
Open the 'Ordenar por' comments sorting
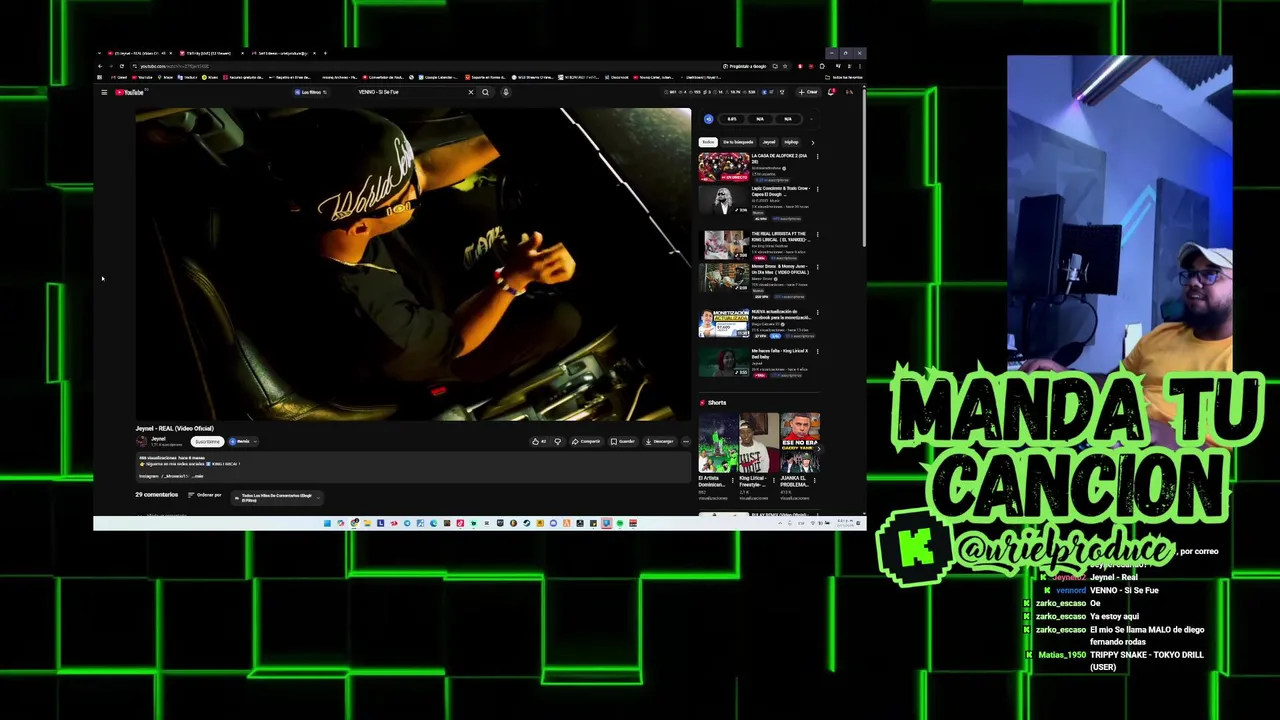coord(204,495)
